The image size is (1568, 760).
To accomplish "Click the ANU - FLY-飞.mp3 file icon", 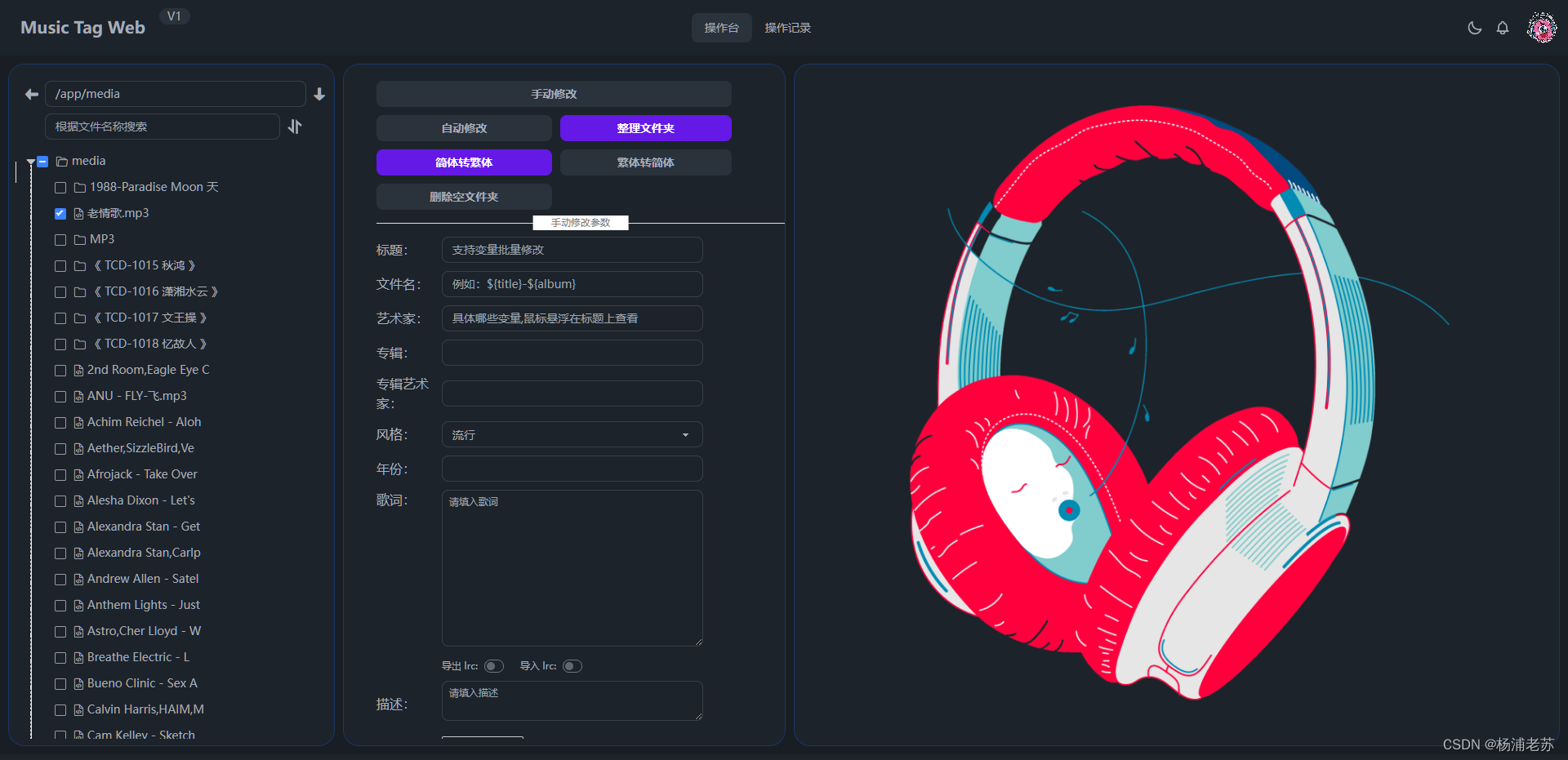I will tap(79, 397).
